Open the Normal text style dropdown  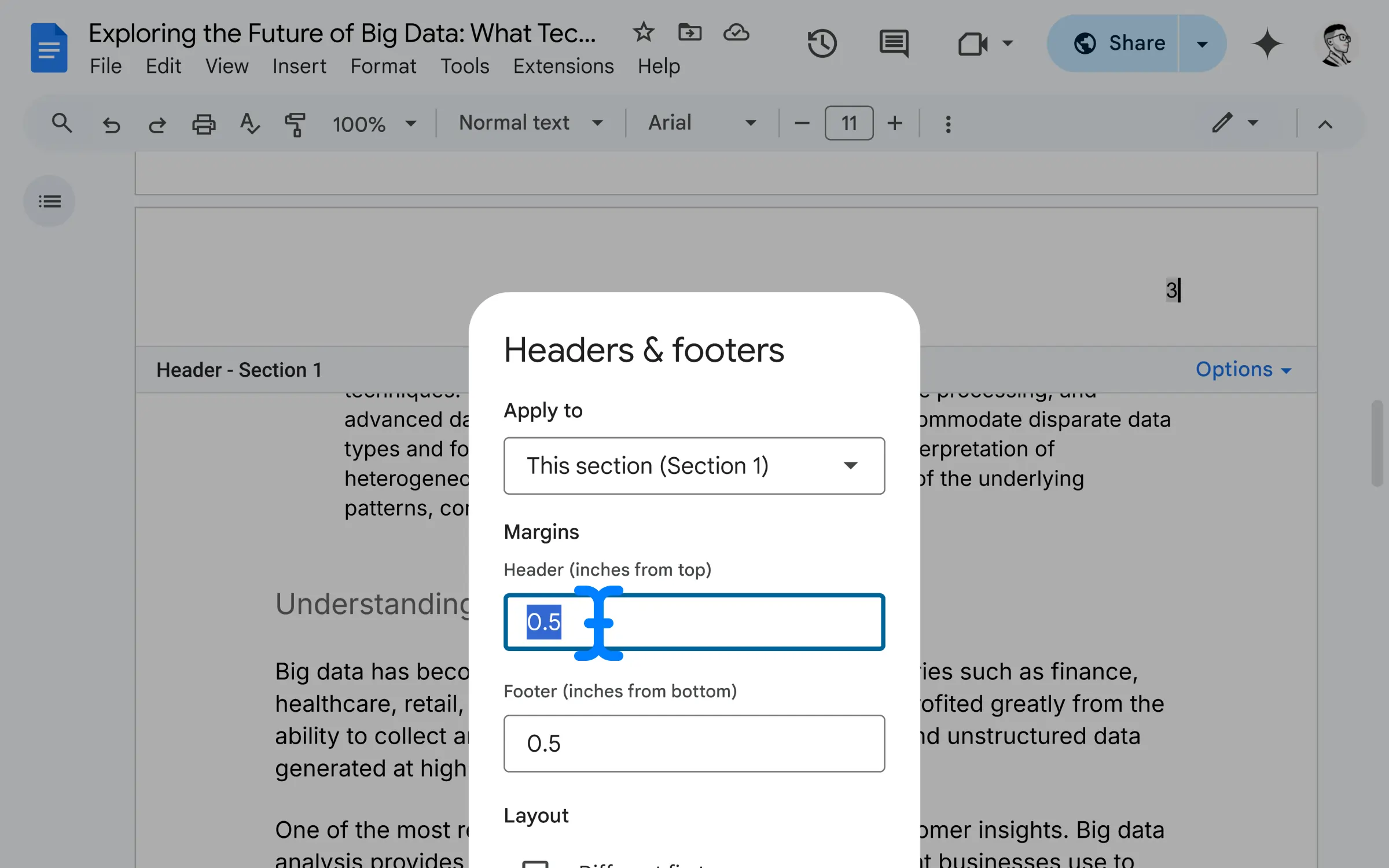[531, 123]
